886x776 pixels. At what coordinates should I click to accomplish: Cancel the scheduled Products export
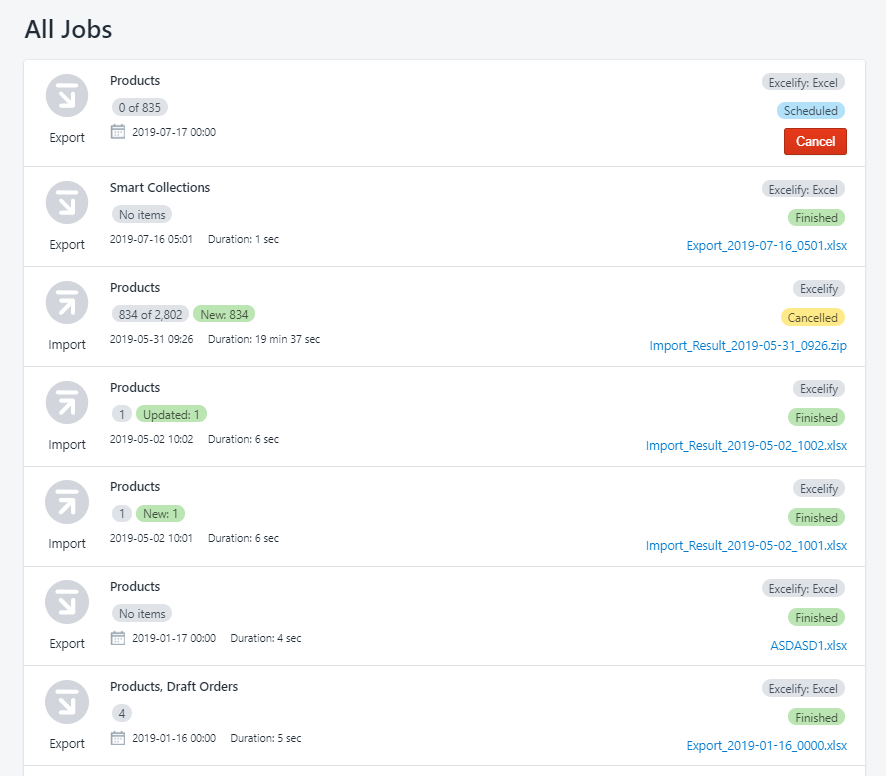815,141
